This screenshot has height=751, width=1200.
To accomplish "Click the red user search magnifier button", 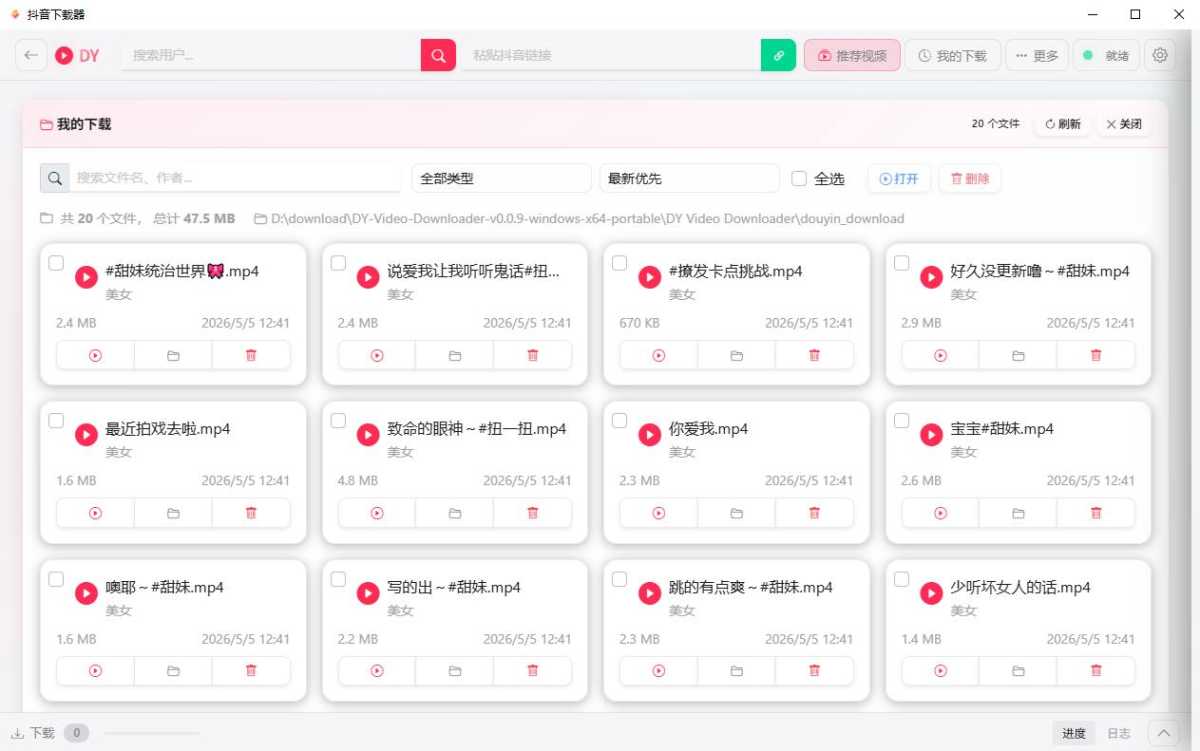I will click(x=438, y=56).
